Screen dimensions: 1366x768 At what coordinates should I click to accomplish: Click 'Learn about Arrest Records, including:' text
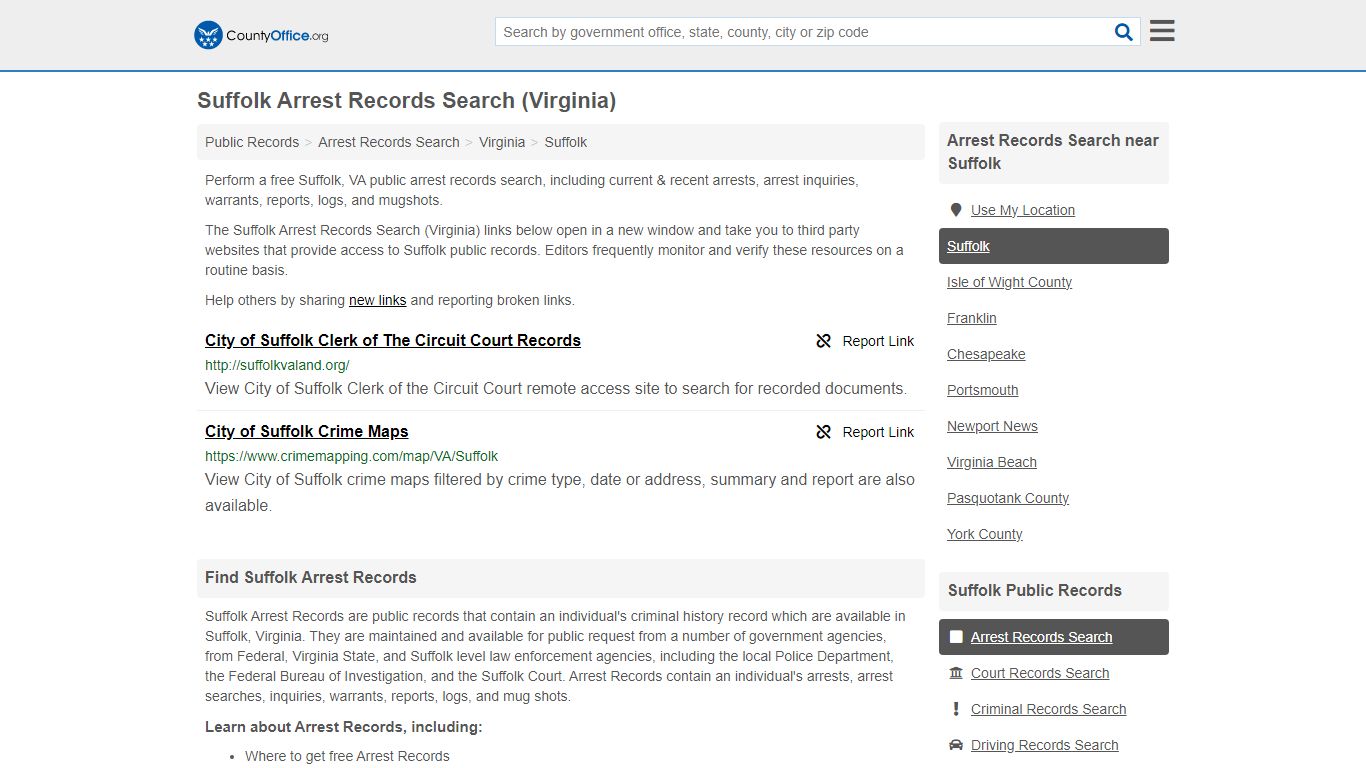coord(344,727)
